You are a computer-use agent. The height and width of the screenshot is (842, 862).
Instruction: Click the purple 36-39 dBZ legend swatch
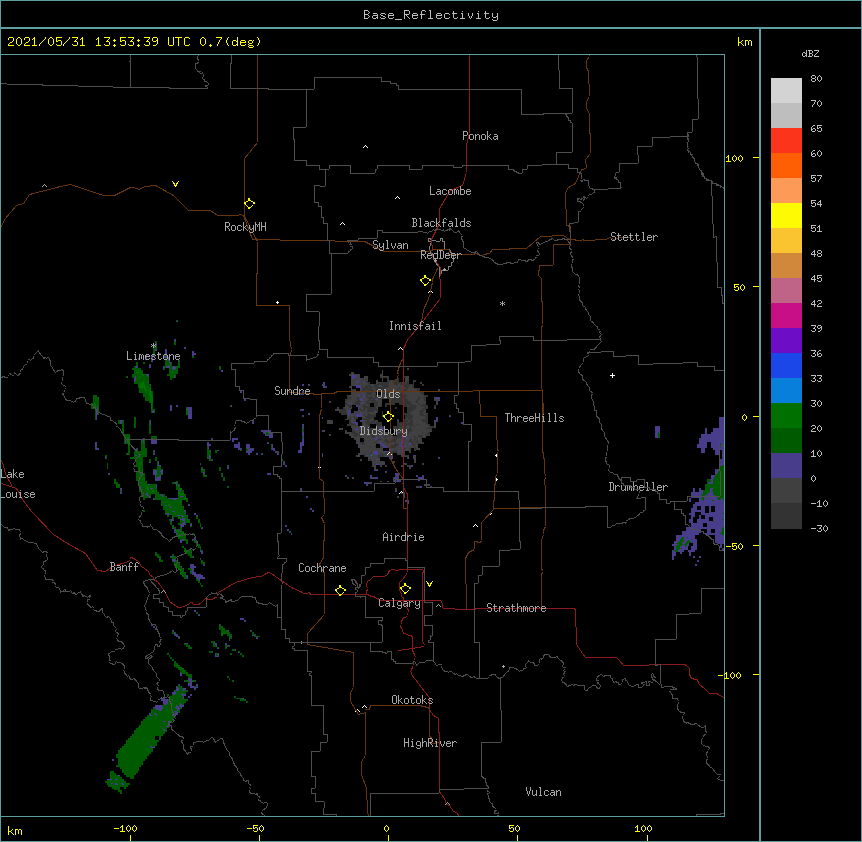tap(786, 341)
